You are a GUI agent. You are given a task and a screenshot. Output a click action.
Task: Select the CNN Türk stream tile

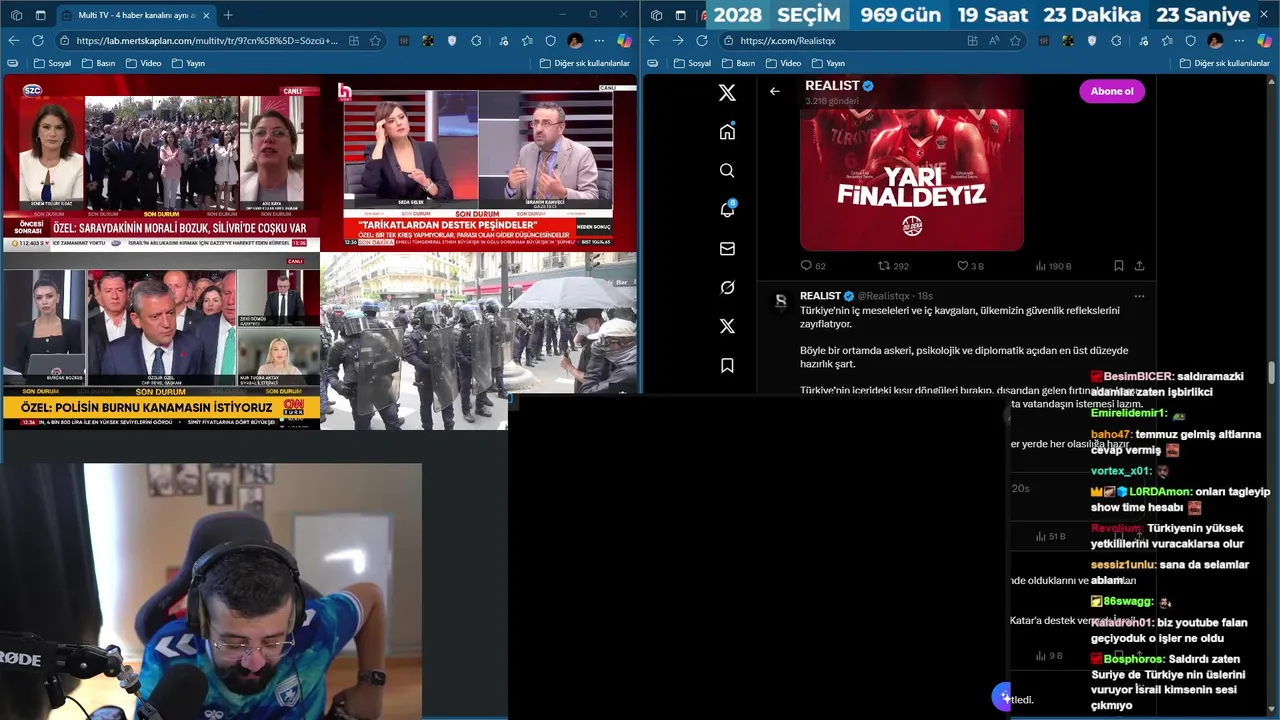click(x=161, y=341)
